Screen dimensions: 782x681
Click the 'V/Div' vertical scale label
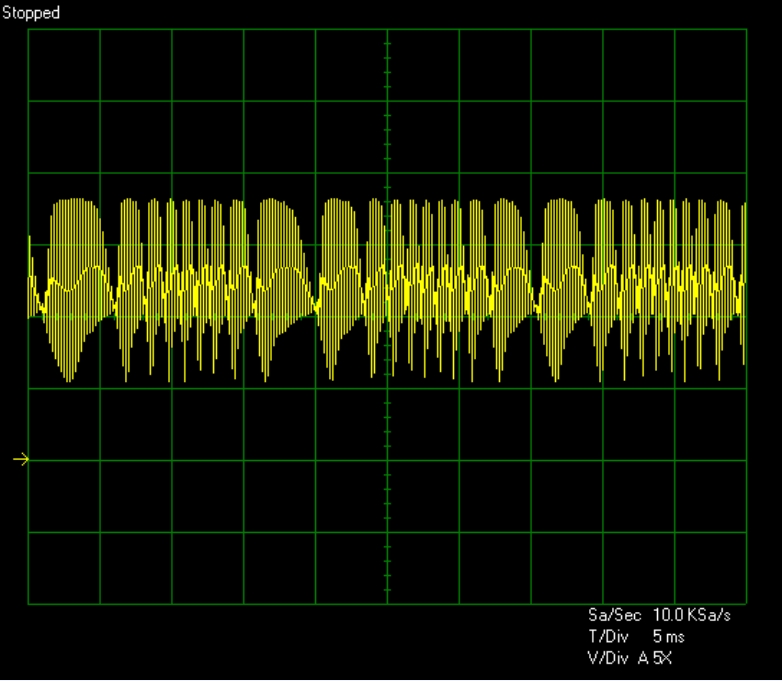click(608, 659)
